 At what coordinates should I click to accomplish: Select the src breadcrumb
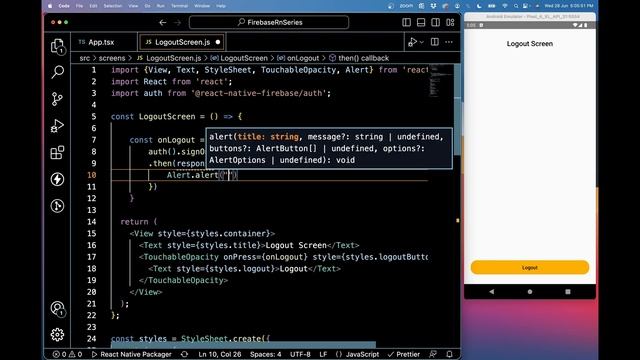pos(84,58)
